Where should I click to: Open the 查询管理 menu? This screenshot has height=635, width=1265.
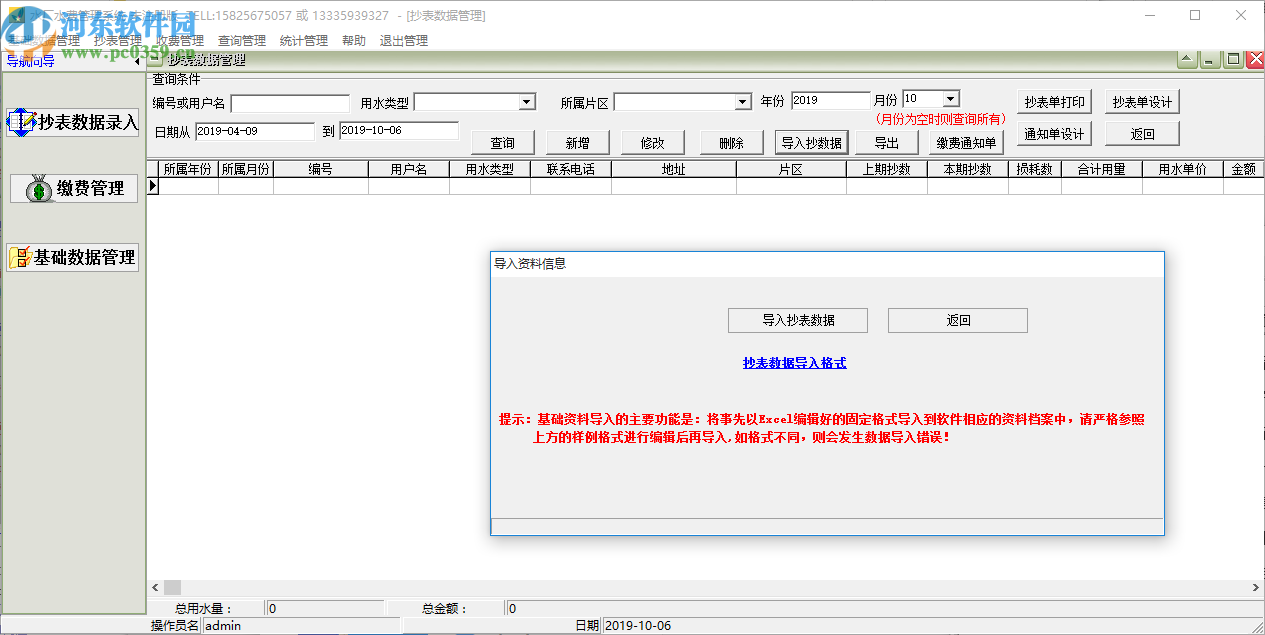[240, 40]
